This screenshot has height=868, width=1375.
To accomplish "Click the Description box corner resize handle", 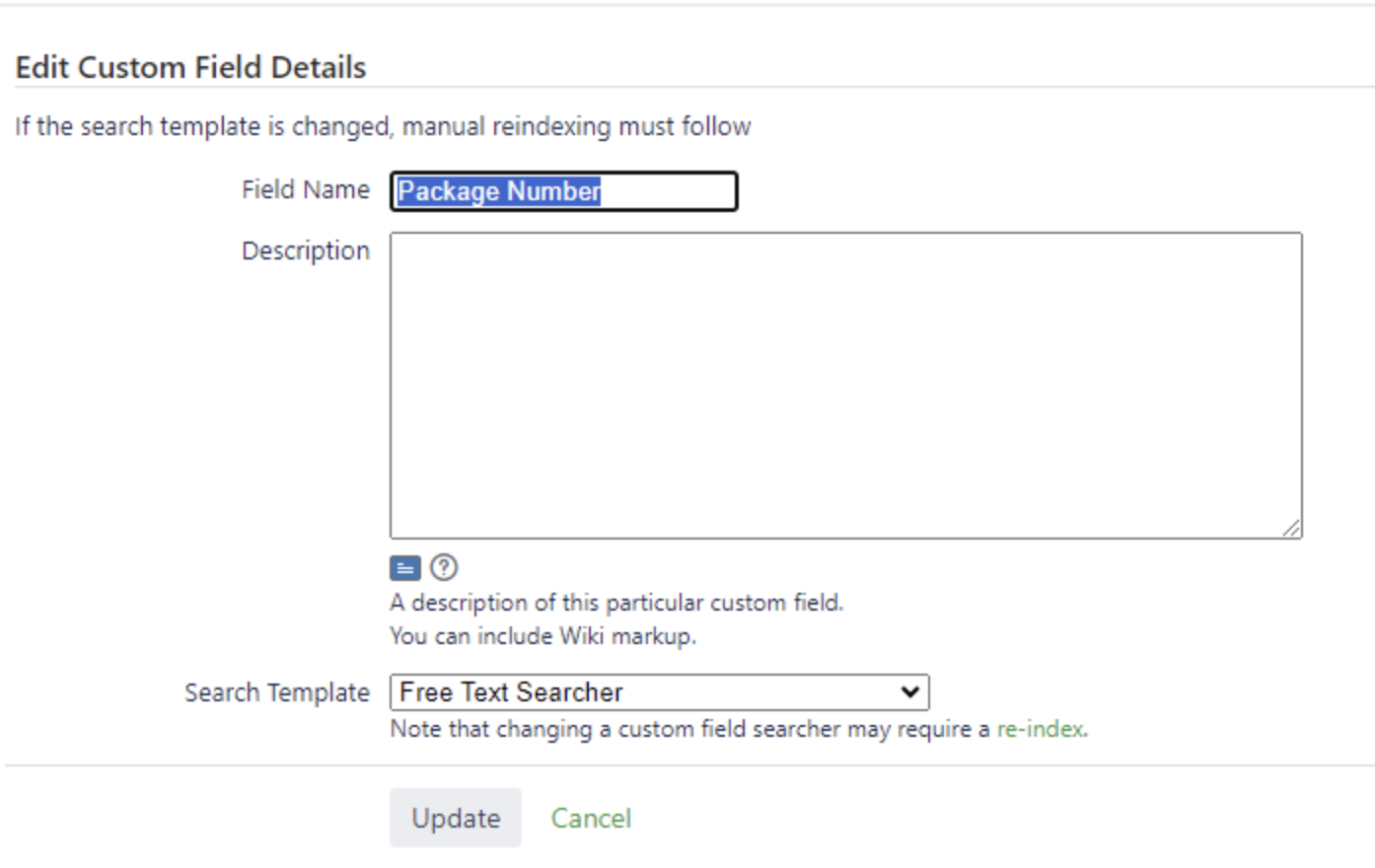I will tap(1291, 529).
